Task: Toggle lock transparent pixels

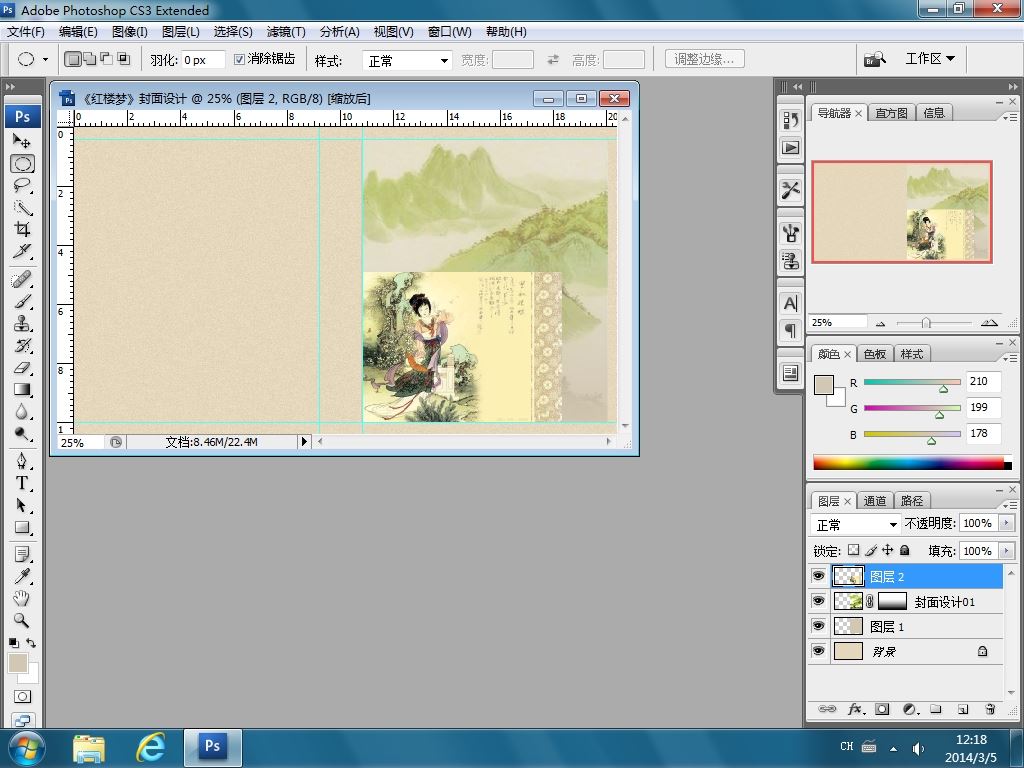Action: 854,550
